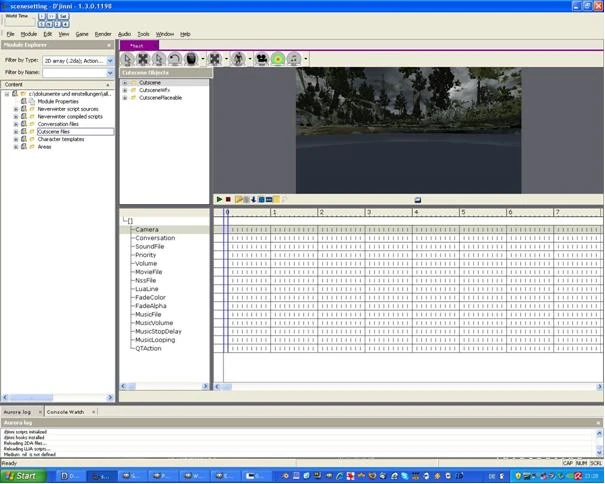This screenshot has width=605, height=484.
Task: Open the File menu
Action: 10,34
